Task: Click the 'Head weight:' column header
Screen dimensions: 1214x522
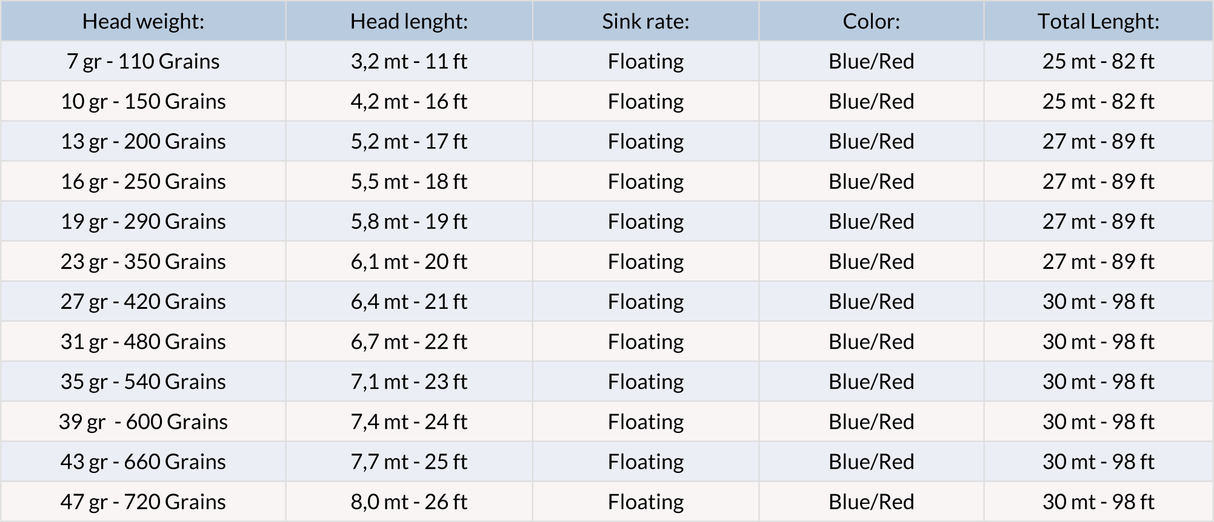Action: pyautogui.click(x=143, y=21)
